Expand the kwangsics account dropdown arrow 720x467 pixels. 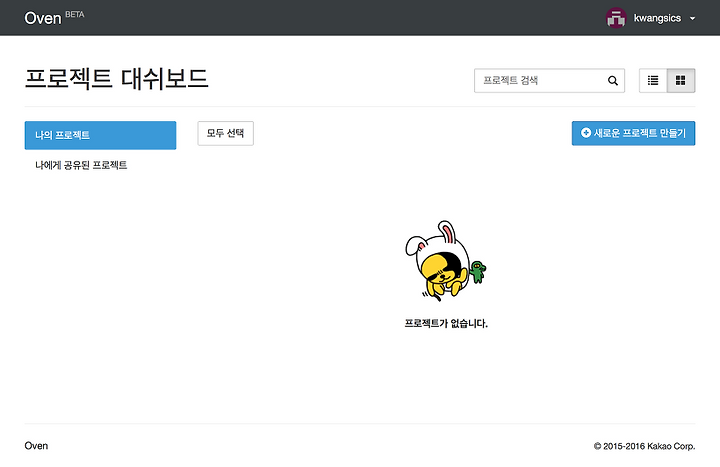(x=692, y=18)
